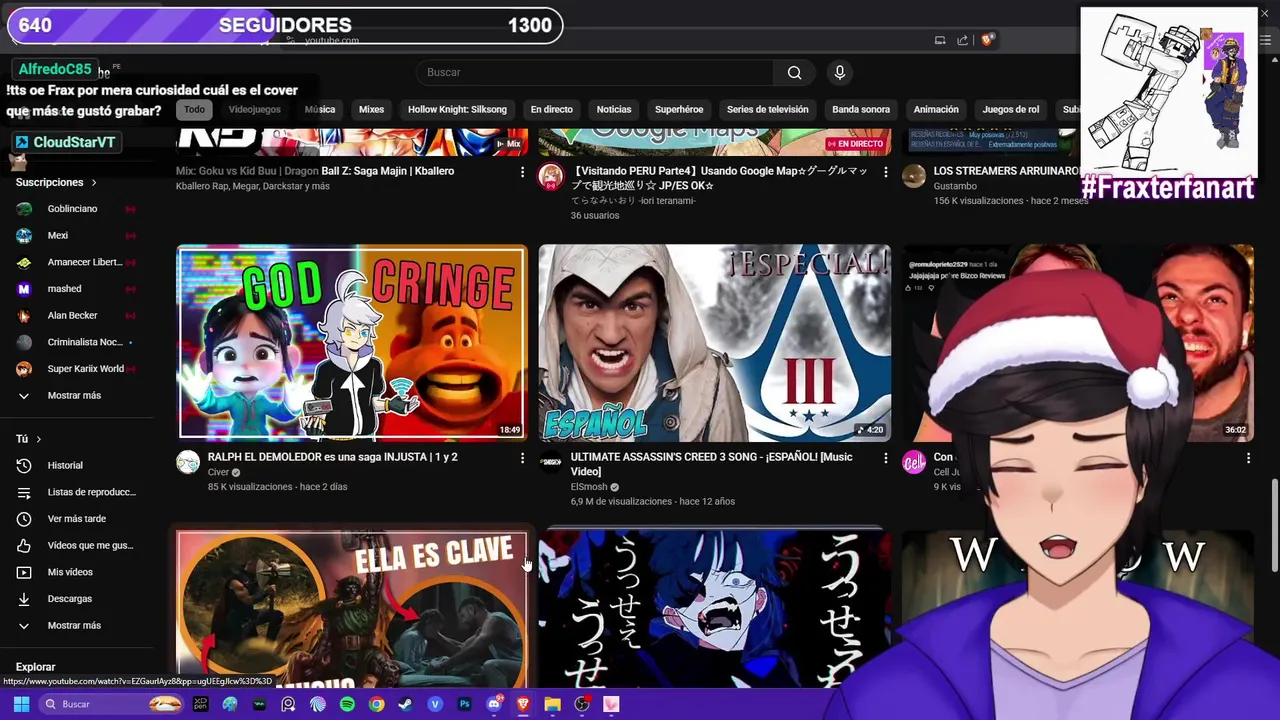Open options menu for Ralph el Demoledor video

coord(522,458)
